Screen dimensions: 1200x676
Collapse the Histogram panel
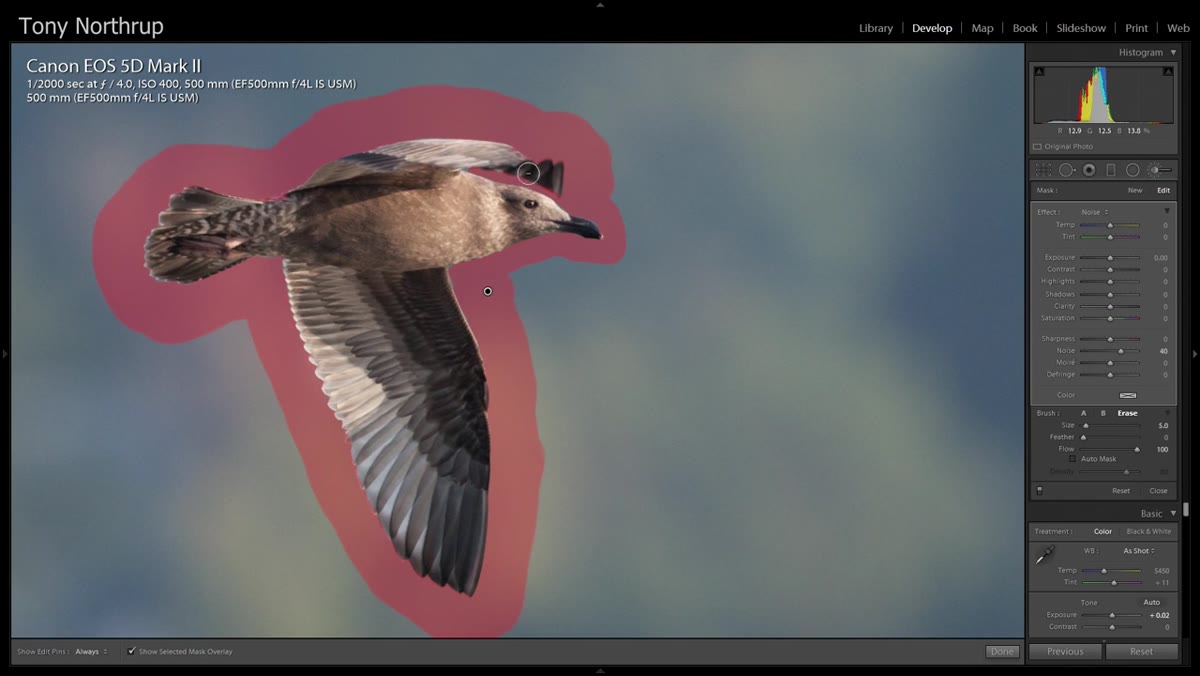pyautogui.click(x=1174, y=52)
